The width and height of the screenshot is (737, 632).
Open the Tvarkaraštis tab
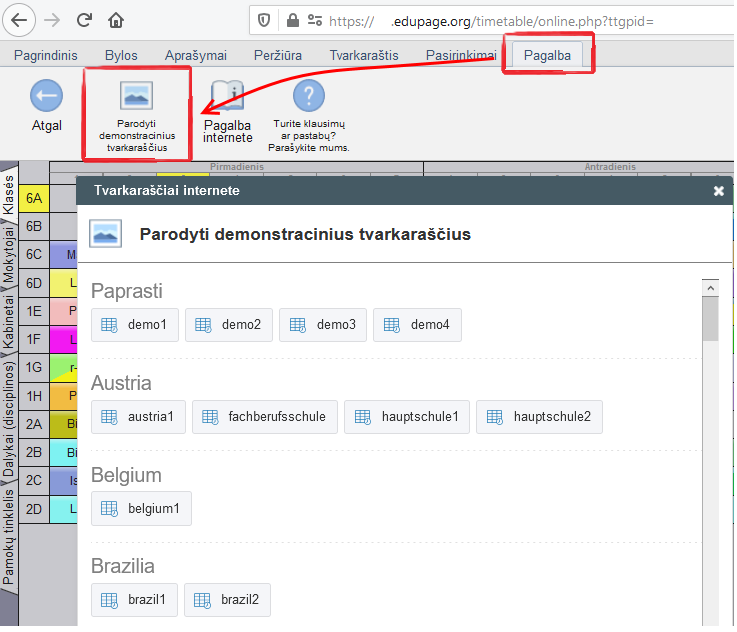click(364, 55)
